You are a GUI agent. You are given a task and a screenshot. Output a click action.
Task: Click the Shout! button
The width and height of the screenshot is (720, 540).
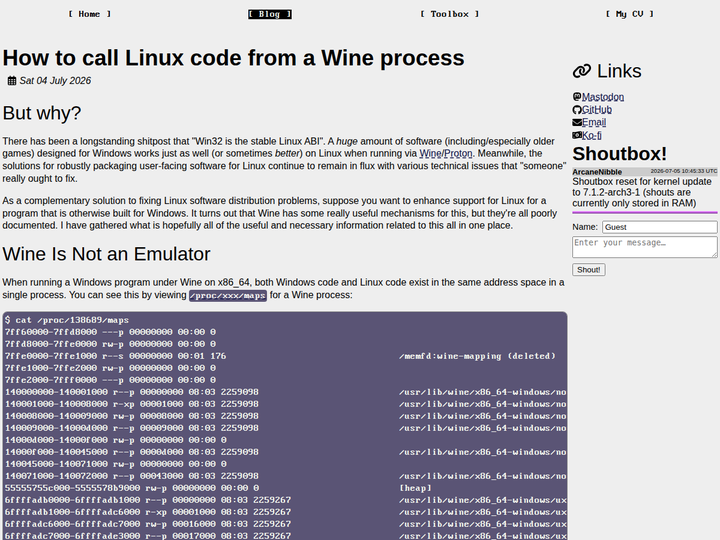tap(589, 270)
